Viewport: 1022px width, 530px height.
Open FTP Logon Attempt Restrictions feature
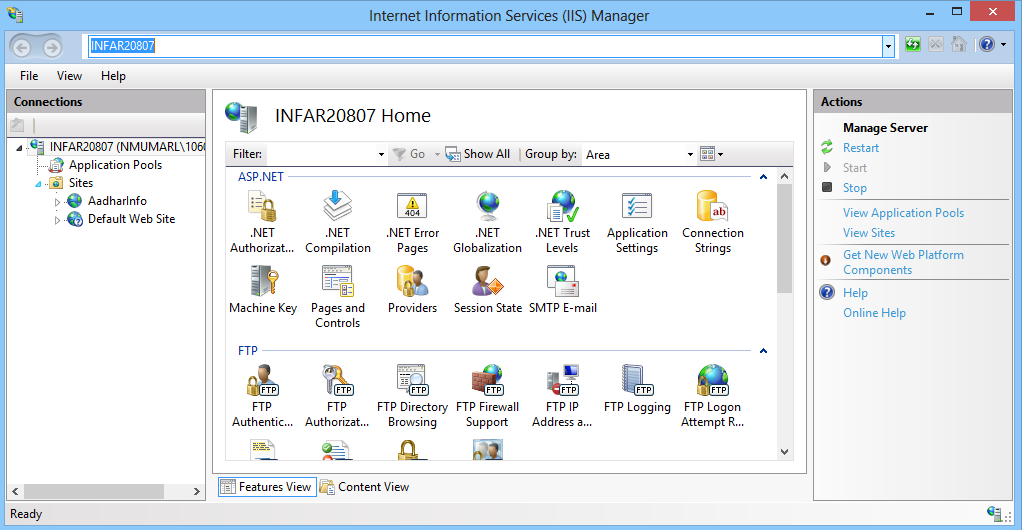coord(713,396)
